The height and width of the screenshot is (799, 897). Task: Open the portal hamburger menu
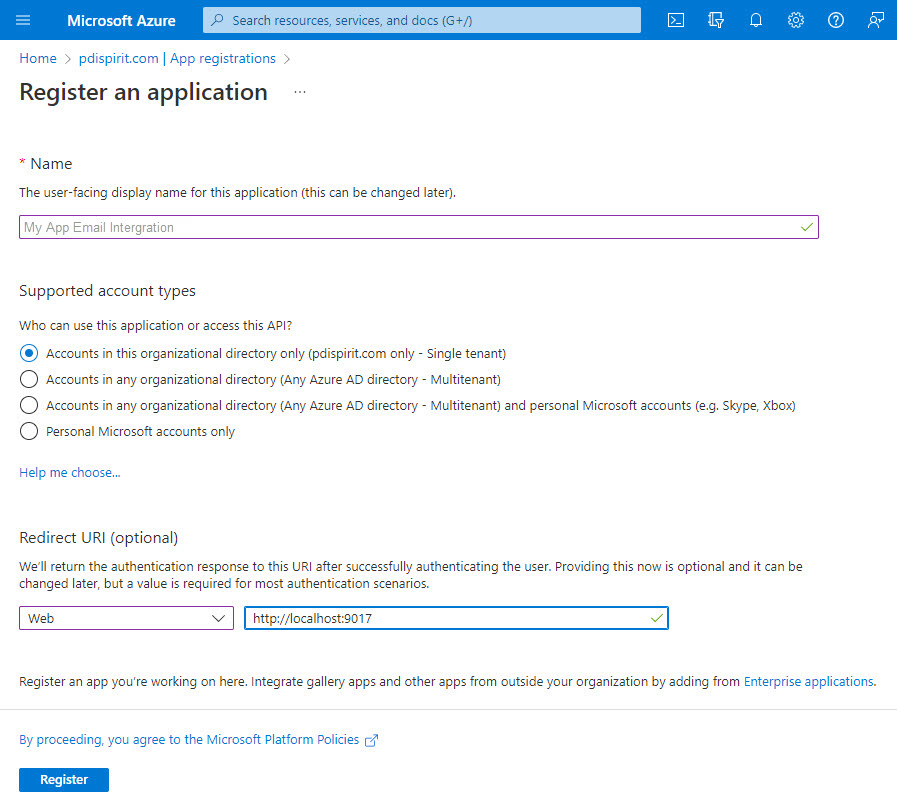[23, 21]
